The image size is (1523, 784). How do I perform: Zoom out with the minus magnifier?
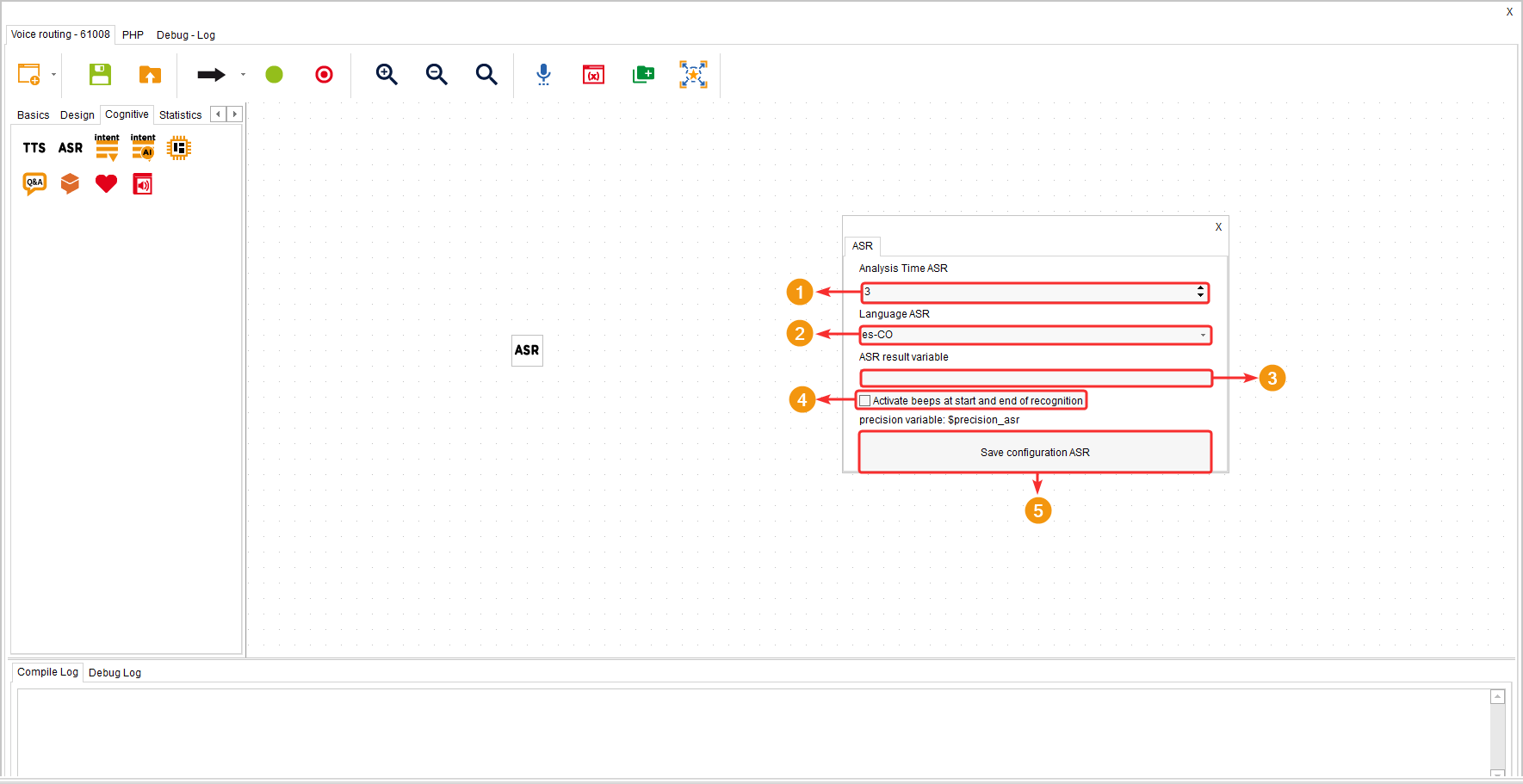(x=436, y=75)
